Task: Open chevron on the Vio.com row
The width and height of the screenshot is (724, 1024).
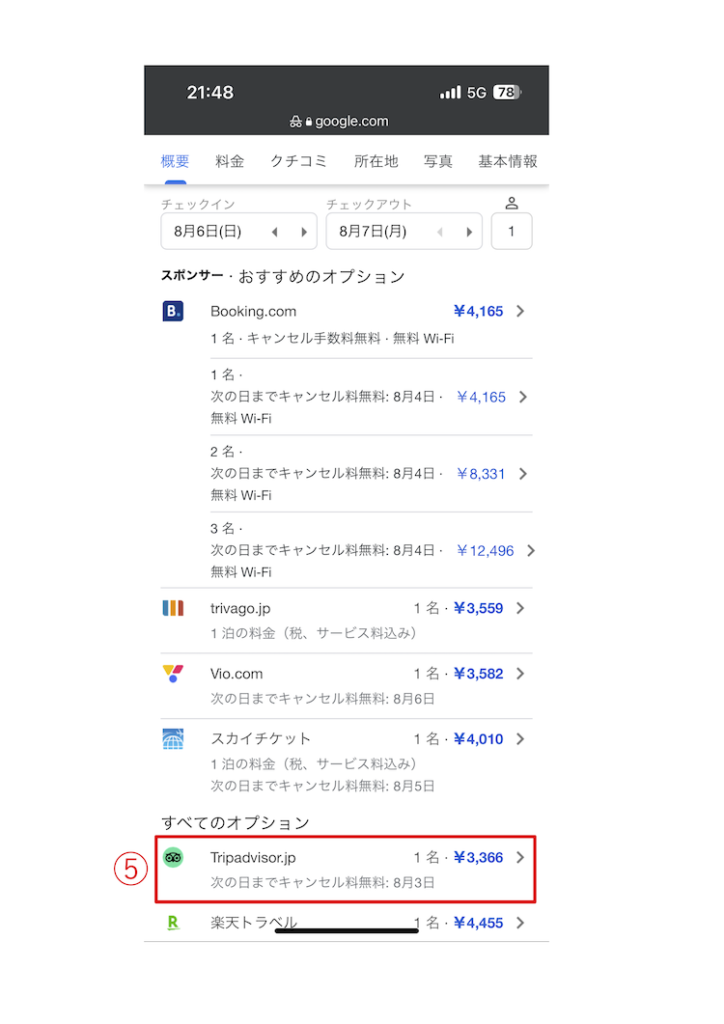Action: tap(520, 674)
